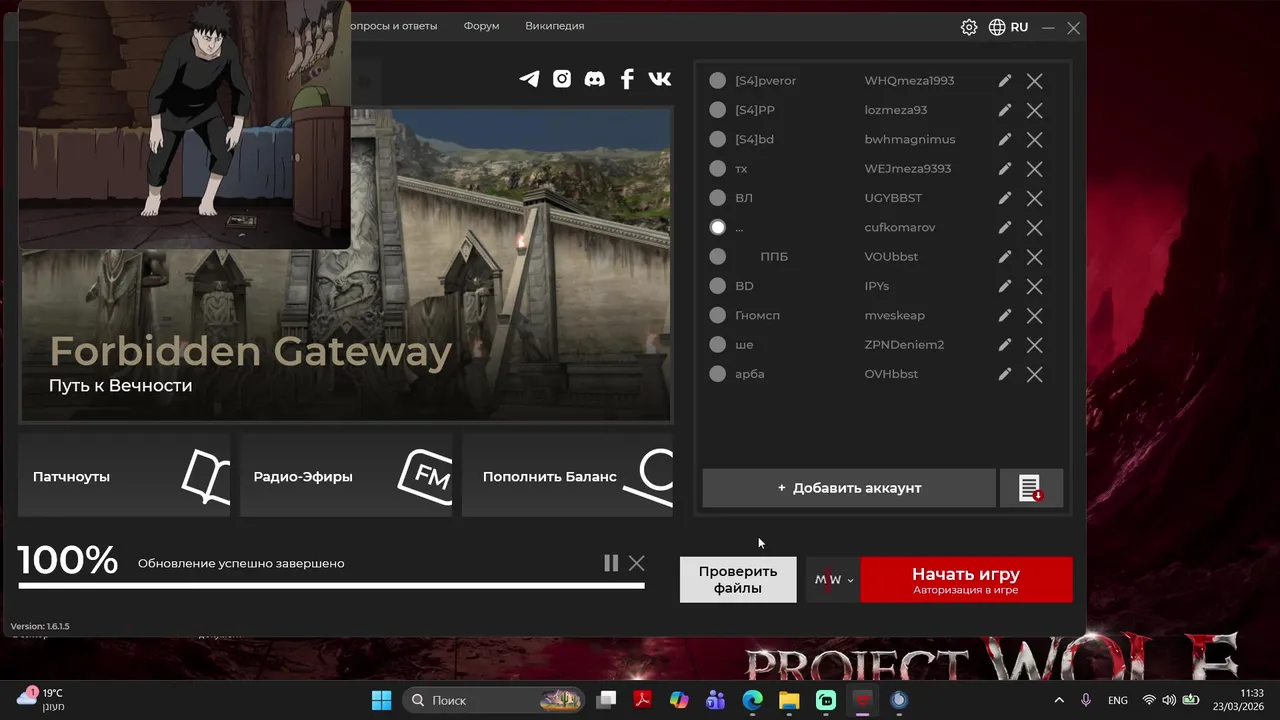Edit the bwhmagnimus account
Viewport: 1280px width, 720px height.
tap(1005, 139)
